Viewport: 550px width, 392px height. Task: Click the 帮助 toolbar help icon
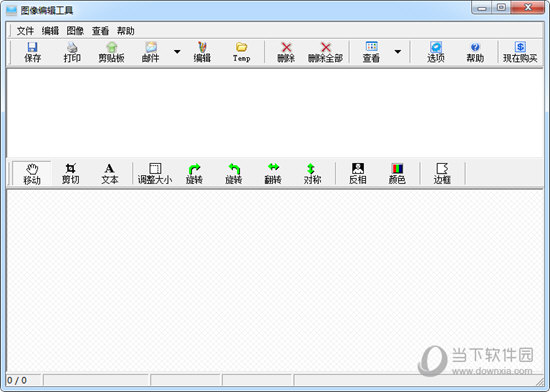pos(475,52)
